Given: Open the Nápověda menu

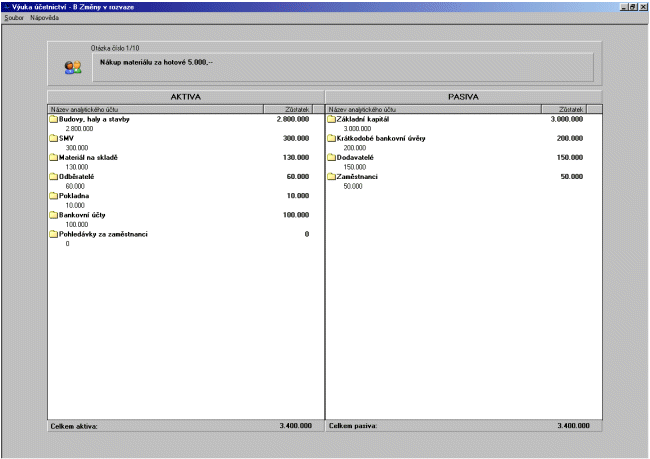Looking at the screenshot, I should (x=44, y=18).
